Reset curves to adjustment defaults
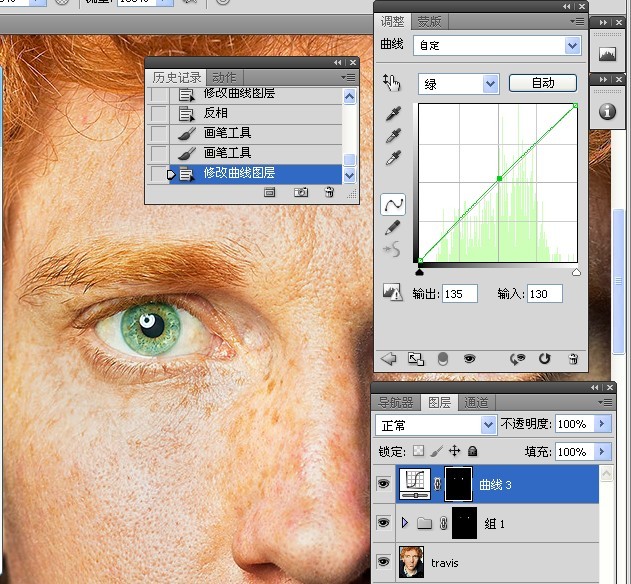This screenshot has height=584, width=631. [x=544, y=358]
